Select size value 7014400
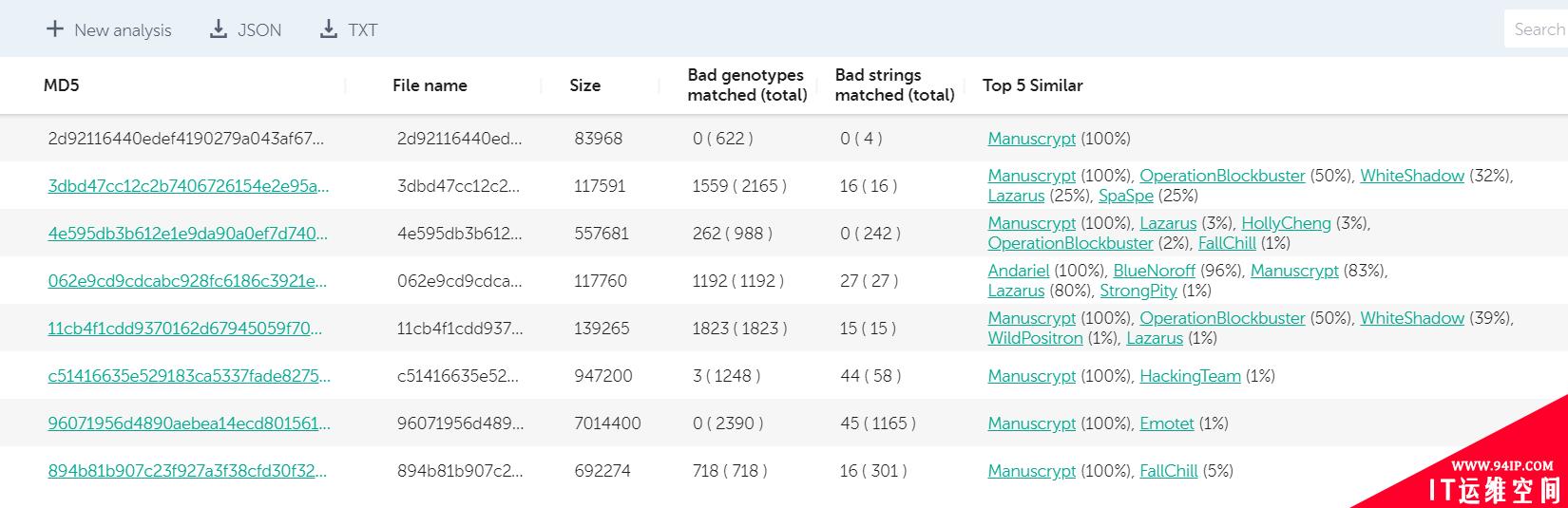This screenshot has width=1568, height=508. pyautogui.click(x=607, y=423)
